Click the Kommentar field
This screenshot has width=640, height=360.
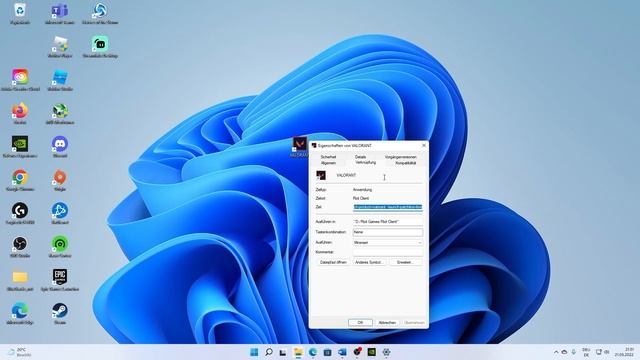click(x=388, y=252)
